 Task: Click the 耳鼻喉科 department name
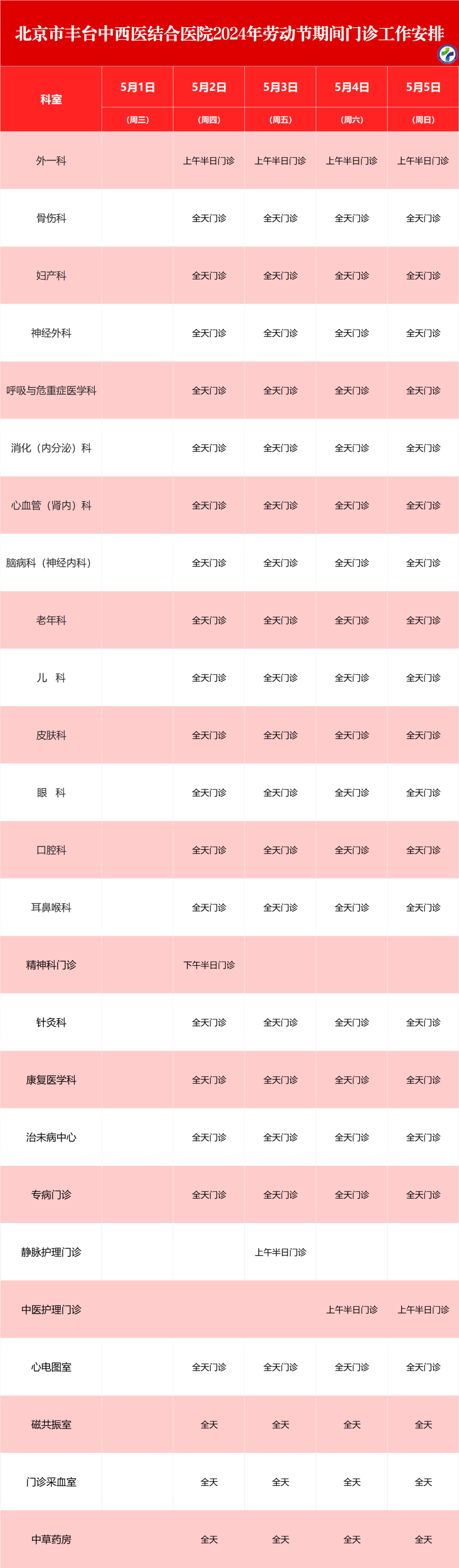tap(51, 908)
